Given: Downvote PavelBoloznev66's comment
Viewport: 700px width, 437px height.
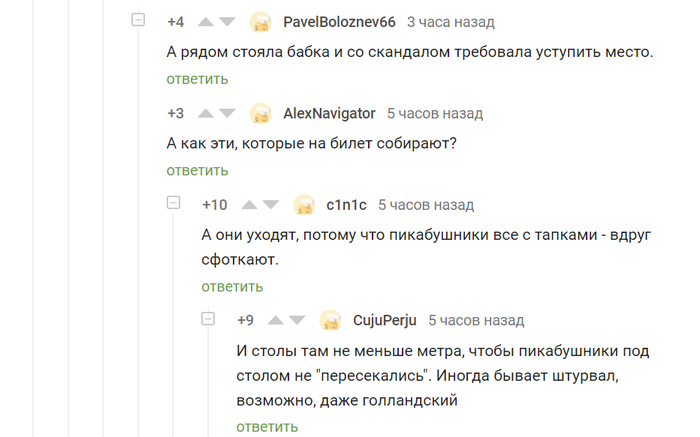Looking at the screenshot, I should click(x=227, y=21).
